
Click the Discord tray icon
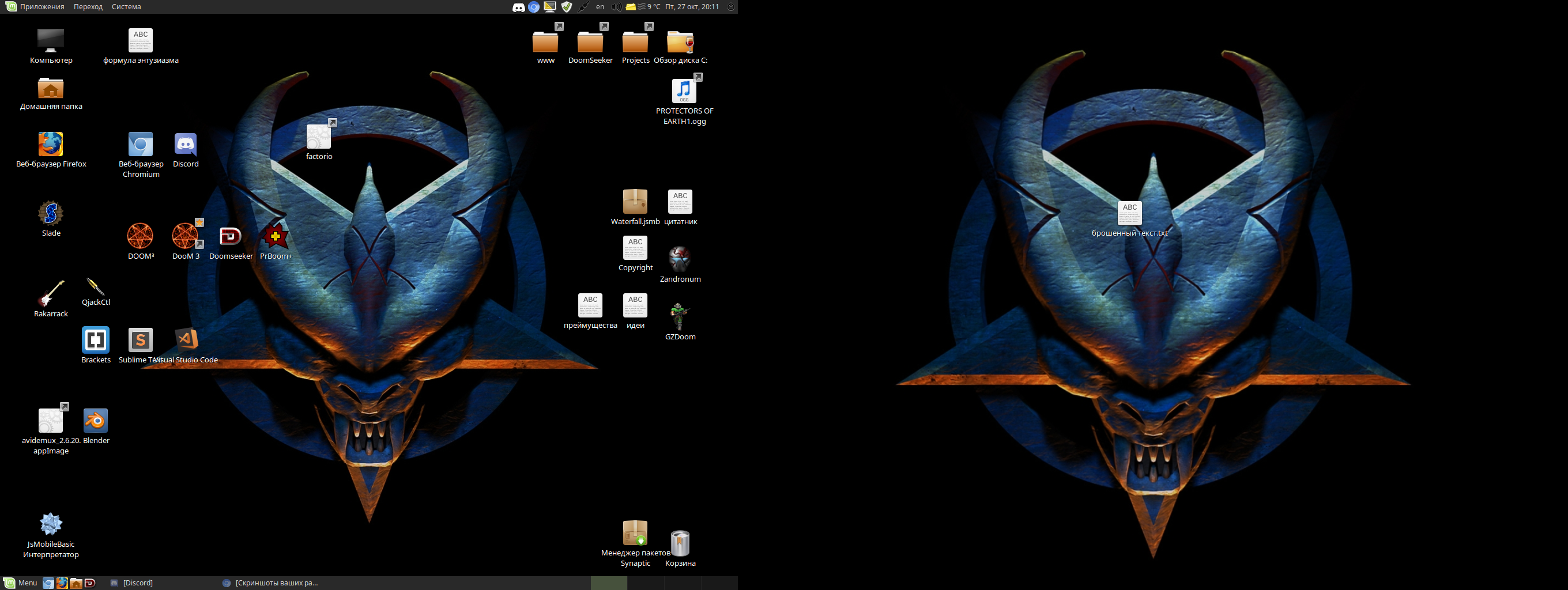tap(519, 7)
